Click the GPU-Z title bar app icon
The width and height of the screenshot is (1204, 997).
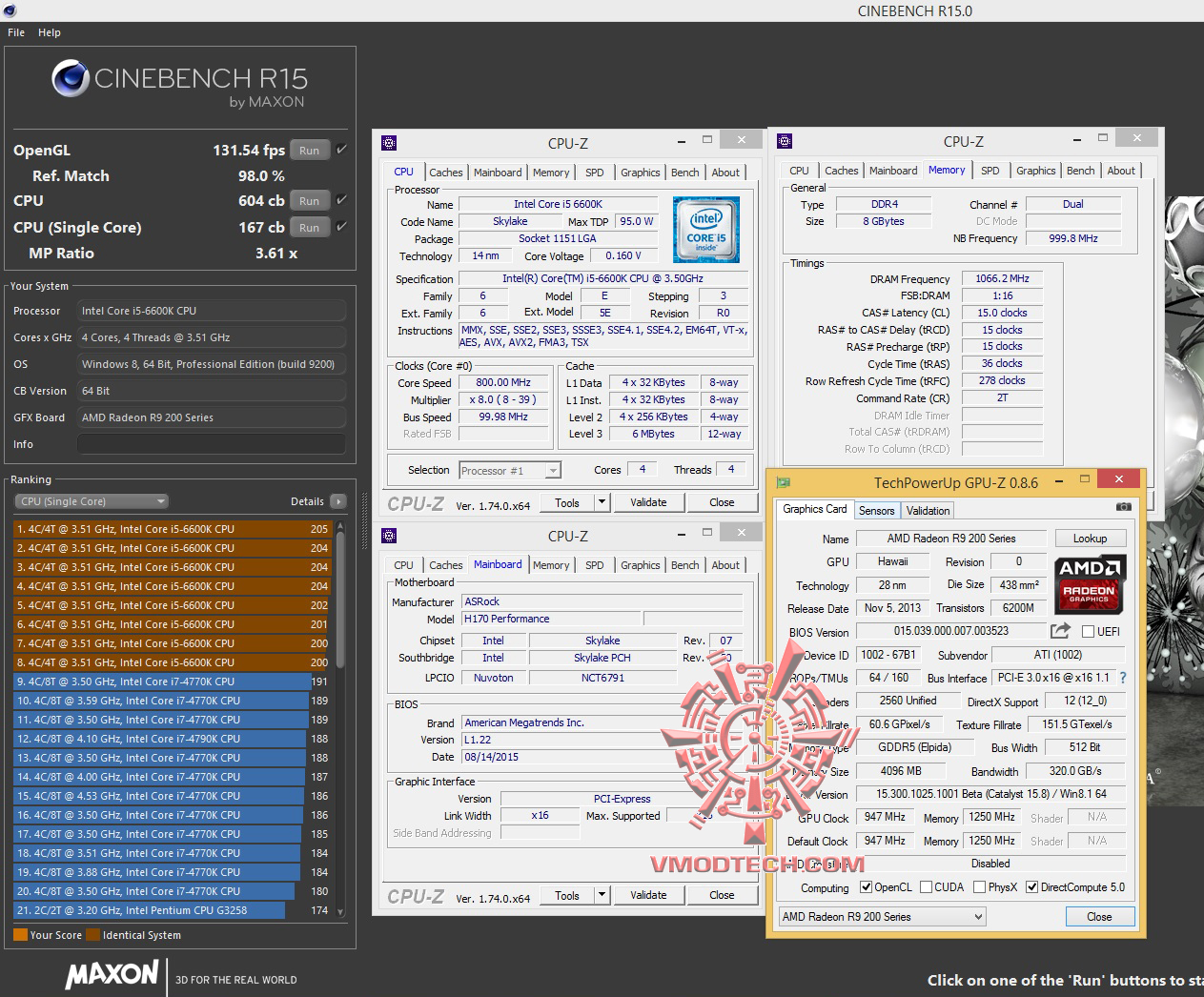point(784,482)
